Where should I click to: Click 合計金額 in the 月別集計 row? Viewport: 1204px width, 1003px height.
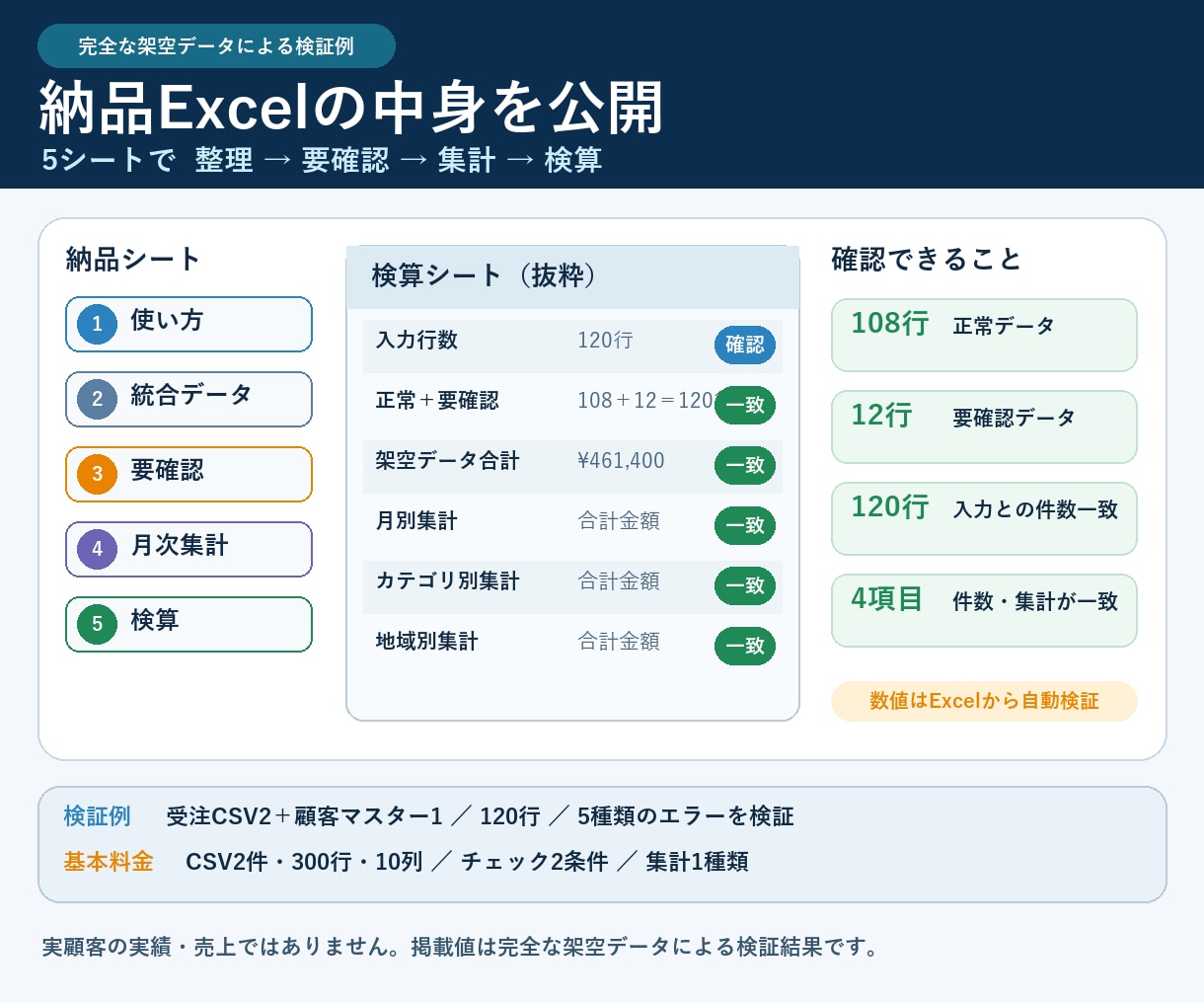click(619, 520)
